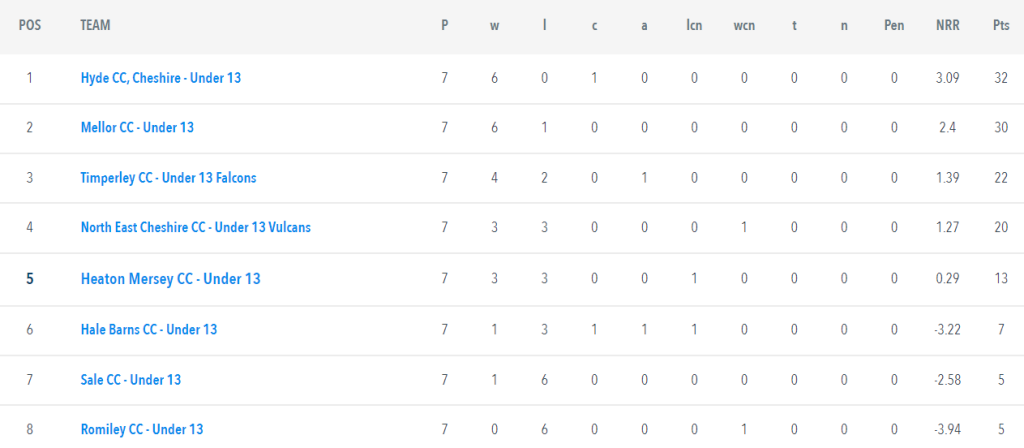
Task: Click Sale CC - Under 13 team link
Action: click(x=131, y=379)
